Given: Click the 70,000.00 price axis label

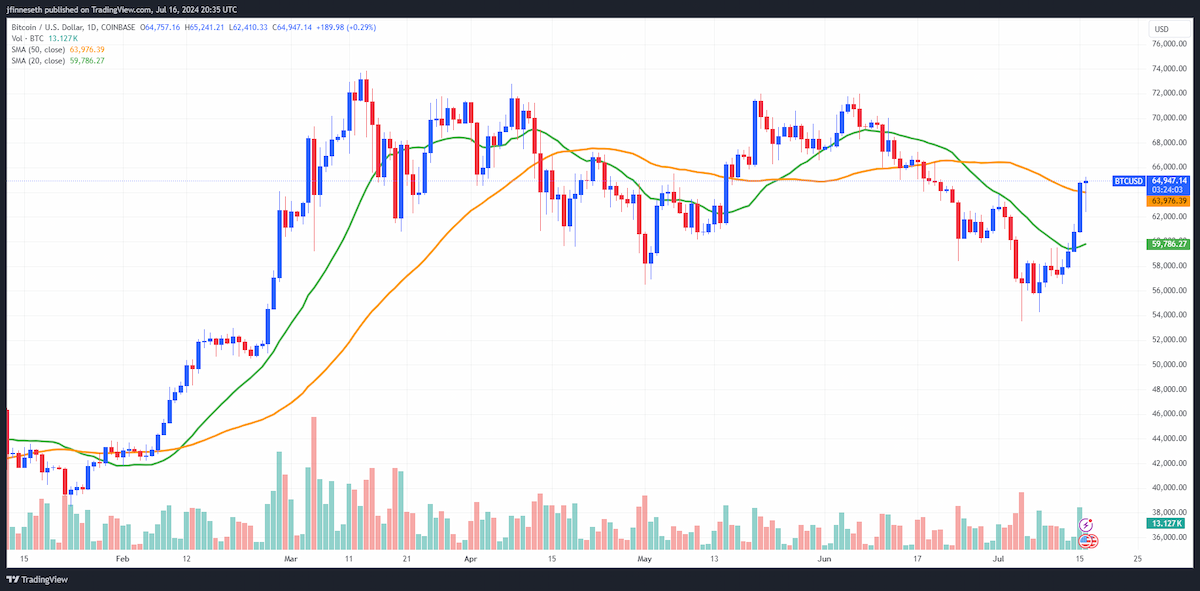Looking at the screenshot, I should (1168, 118).
